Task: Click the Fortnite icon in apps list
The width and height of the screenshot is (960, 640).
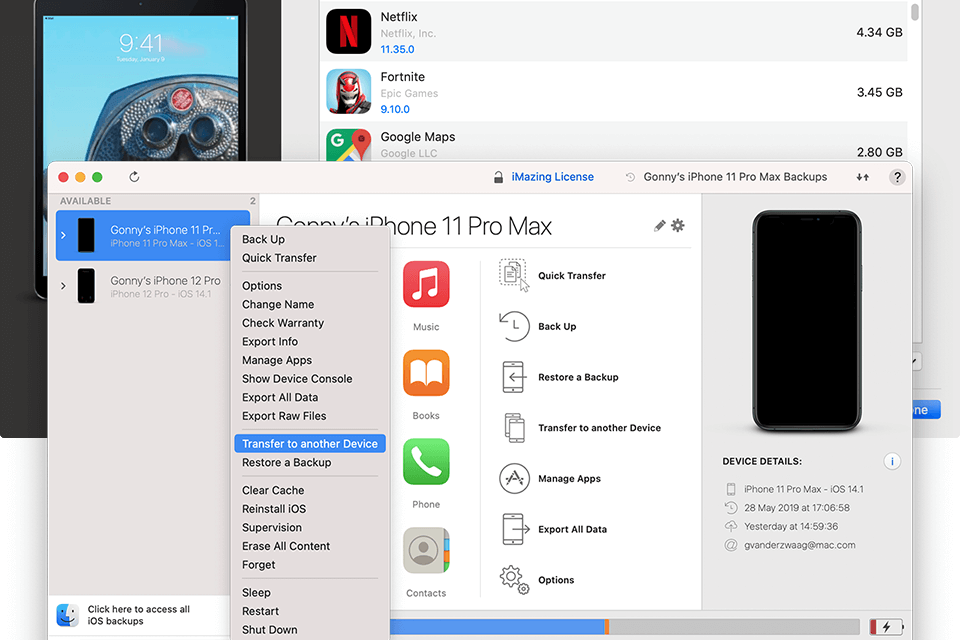Action: pyautogui.click(x=348, y=92)
